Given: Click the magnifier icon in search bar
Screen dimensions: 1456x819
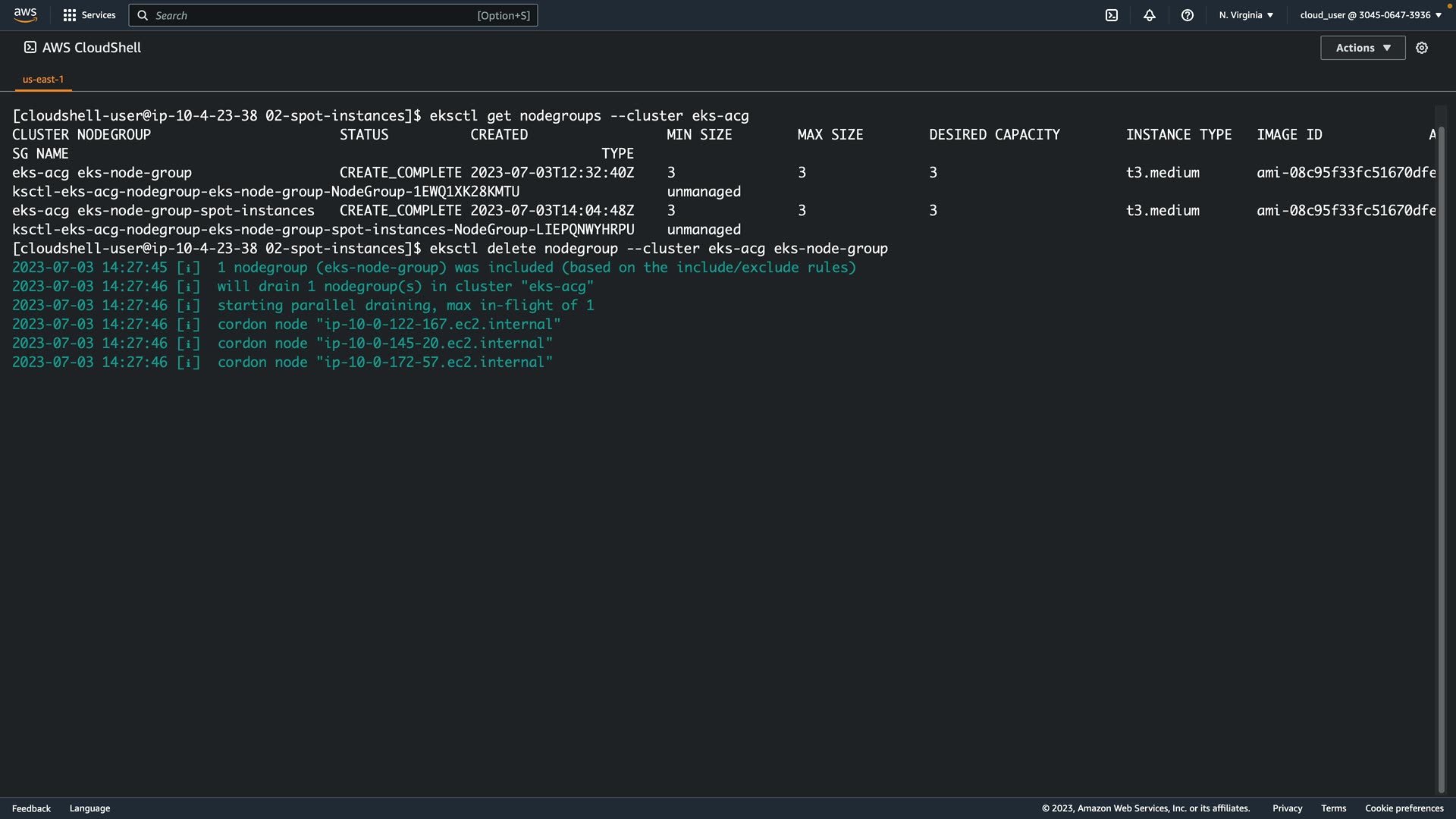Looking at the screenshot, I should pyautogui.click(x=143, y=15).
